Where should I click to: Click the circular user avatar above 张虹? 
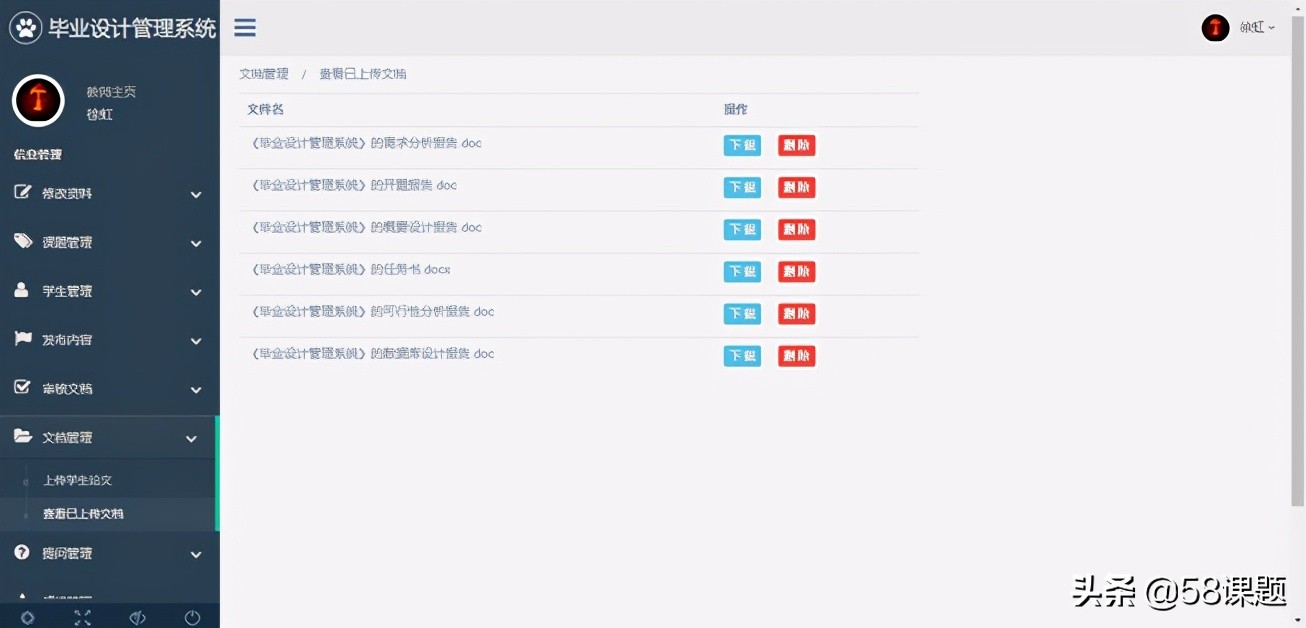pos(38,100)
